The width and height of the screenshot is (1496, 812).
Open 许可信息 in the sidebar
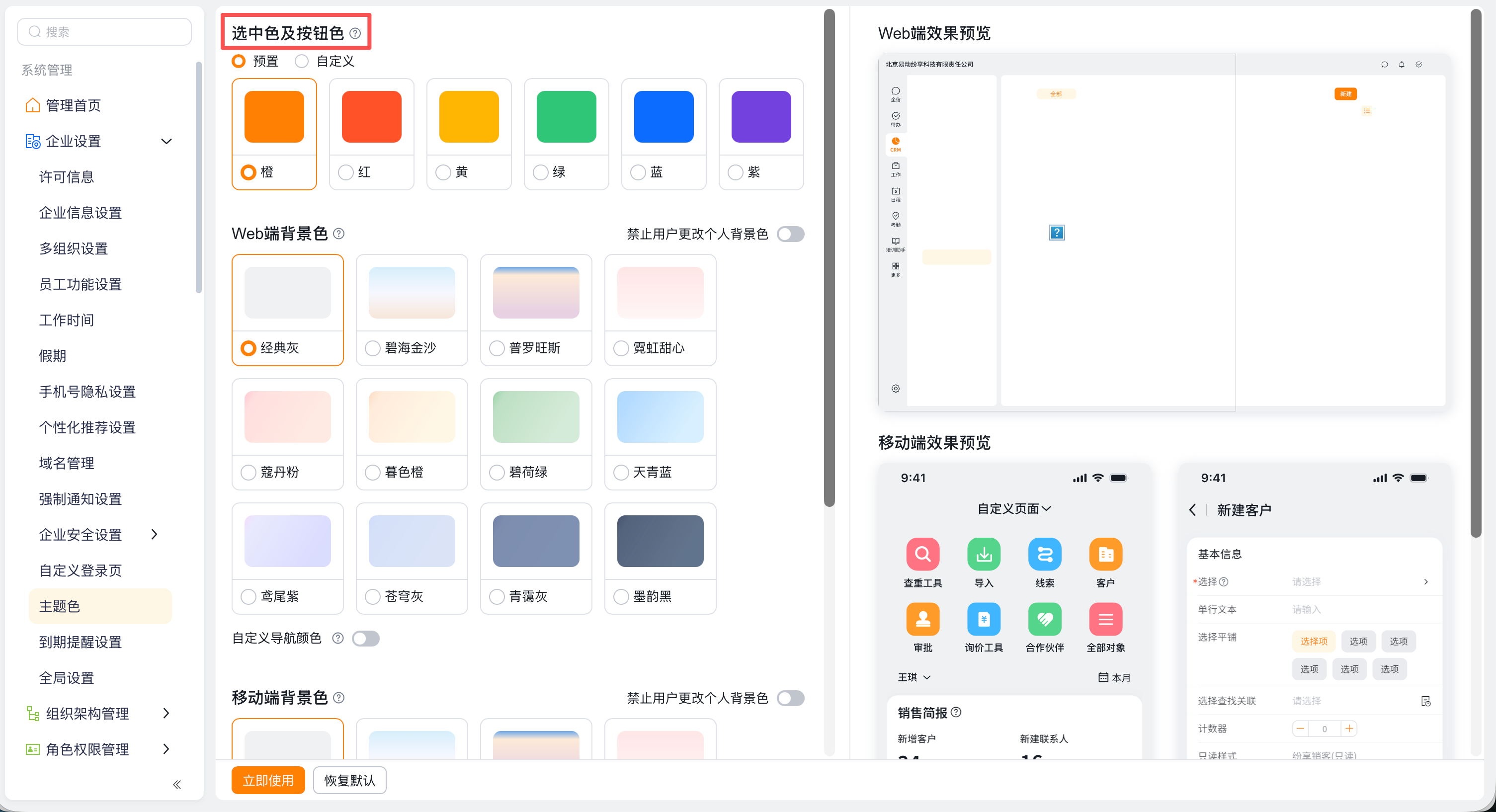click(66, 177)
